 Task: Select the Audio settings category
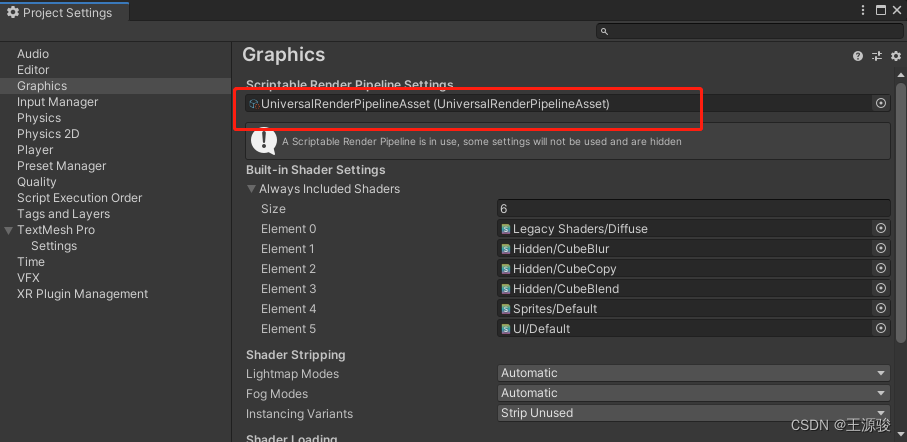pyautogui.click(x=33, y=54)
